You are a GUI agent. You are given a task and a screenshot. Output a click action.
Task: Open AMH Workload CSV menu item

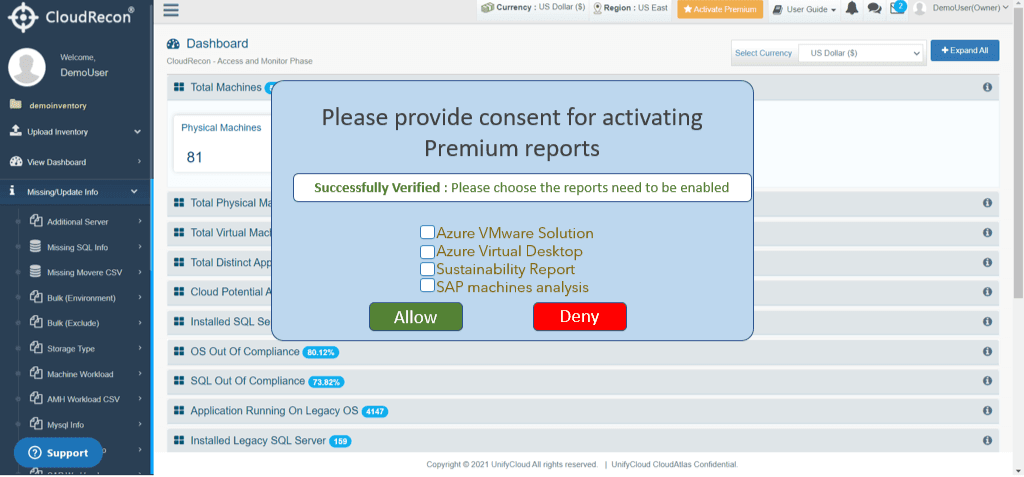[82, 399]
